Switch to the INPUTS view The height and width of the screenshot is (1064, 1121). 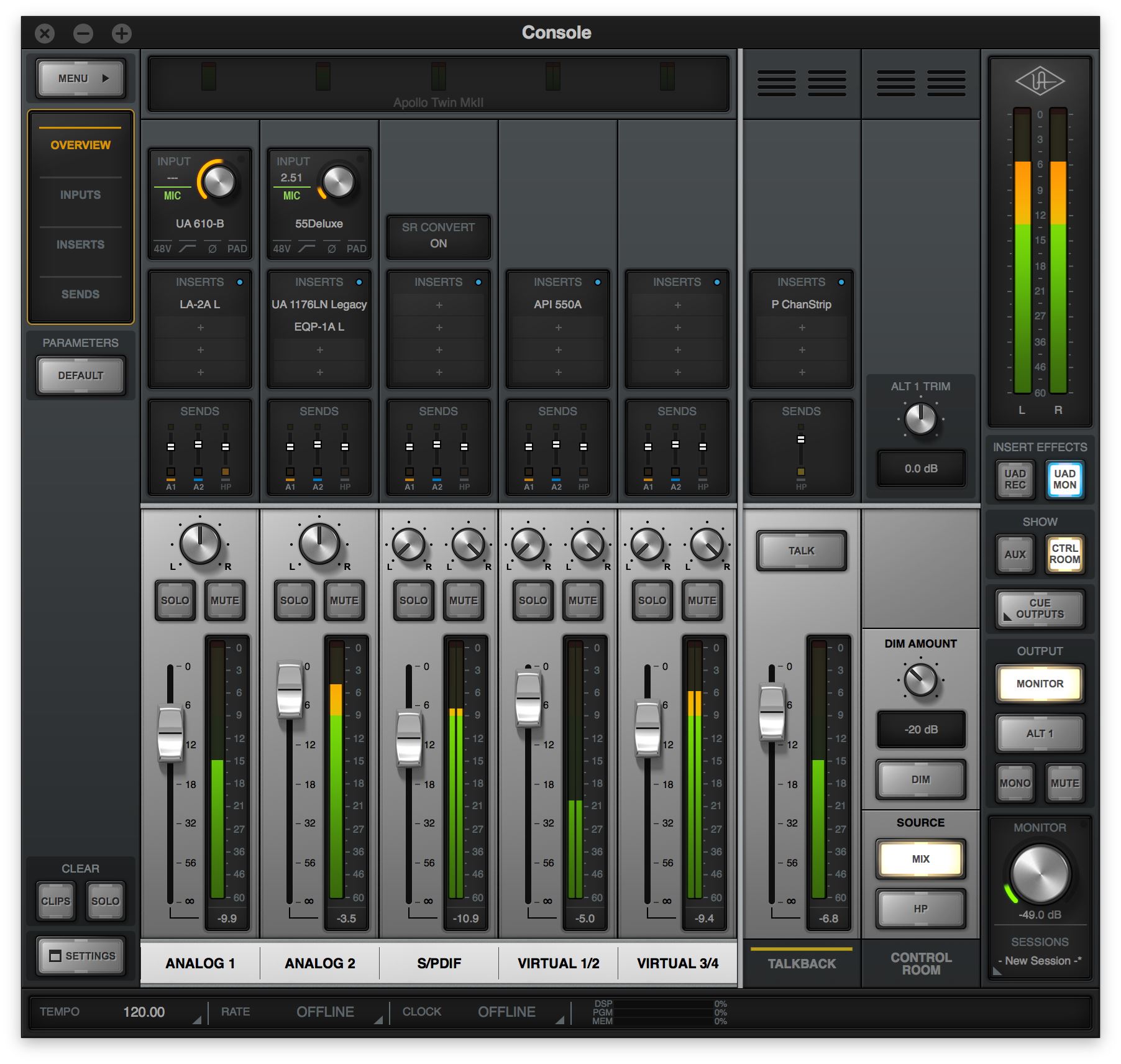[x=80, y=195]
